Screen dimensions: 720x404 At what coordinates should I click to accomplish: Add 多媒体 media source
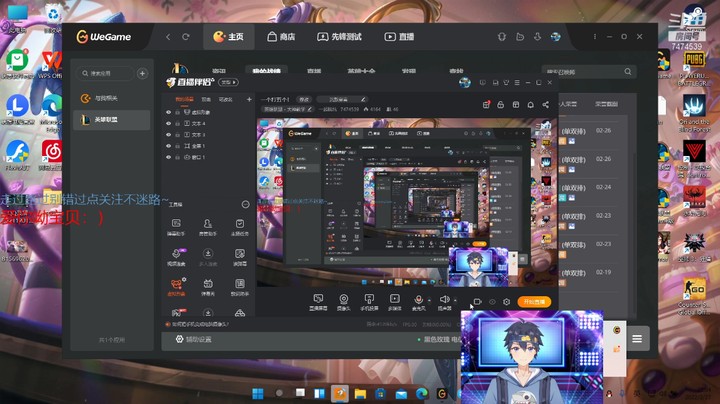point(394,303)
